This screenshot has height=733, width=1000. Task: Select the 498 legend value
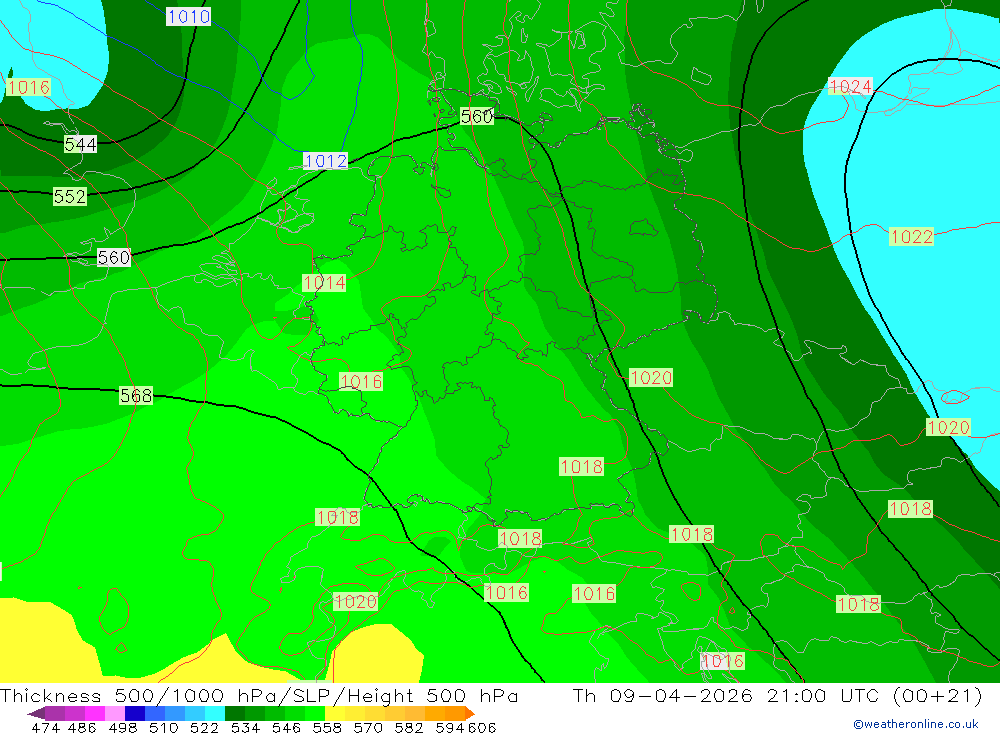121,728
